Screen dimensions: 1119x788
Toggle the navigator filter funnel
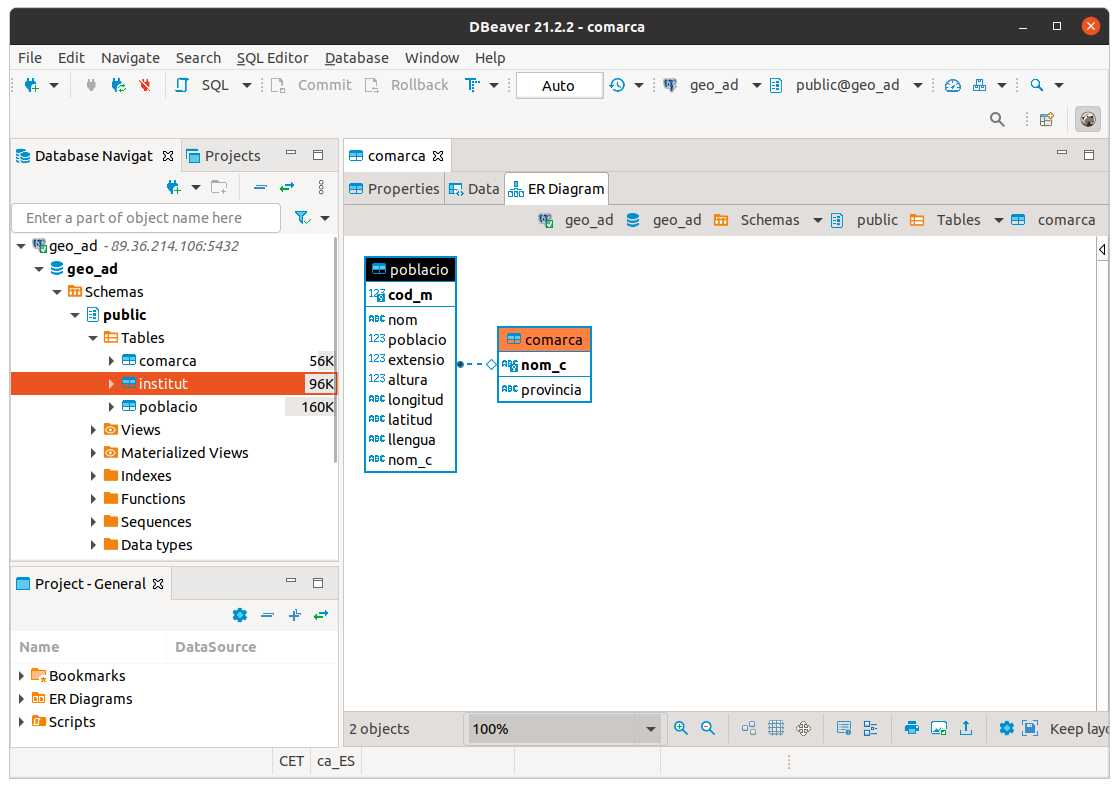pyautogui.click(x=302, y=218)
